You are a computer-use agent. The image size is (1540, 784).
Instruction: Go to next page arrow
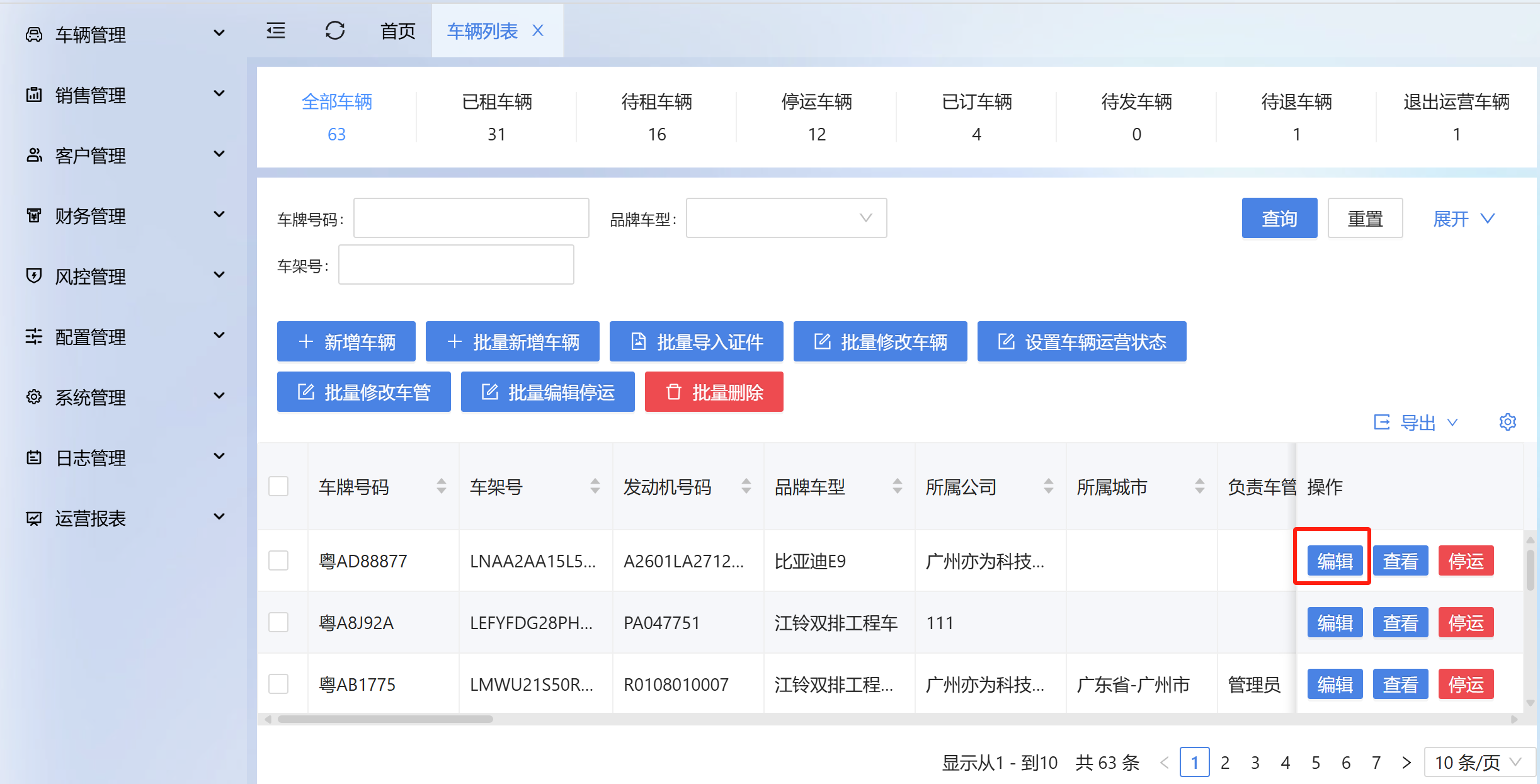coord(1406,763)
